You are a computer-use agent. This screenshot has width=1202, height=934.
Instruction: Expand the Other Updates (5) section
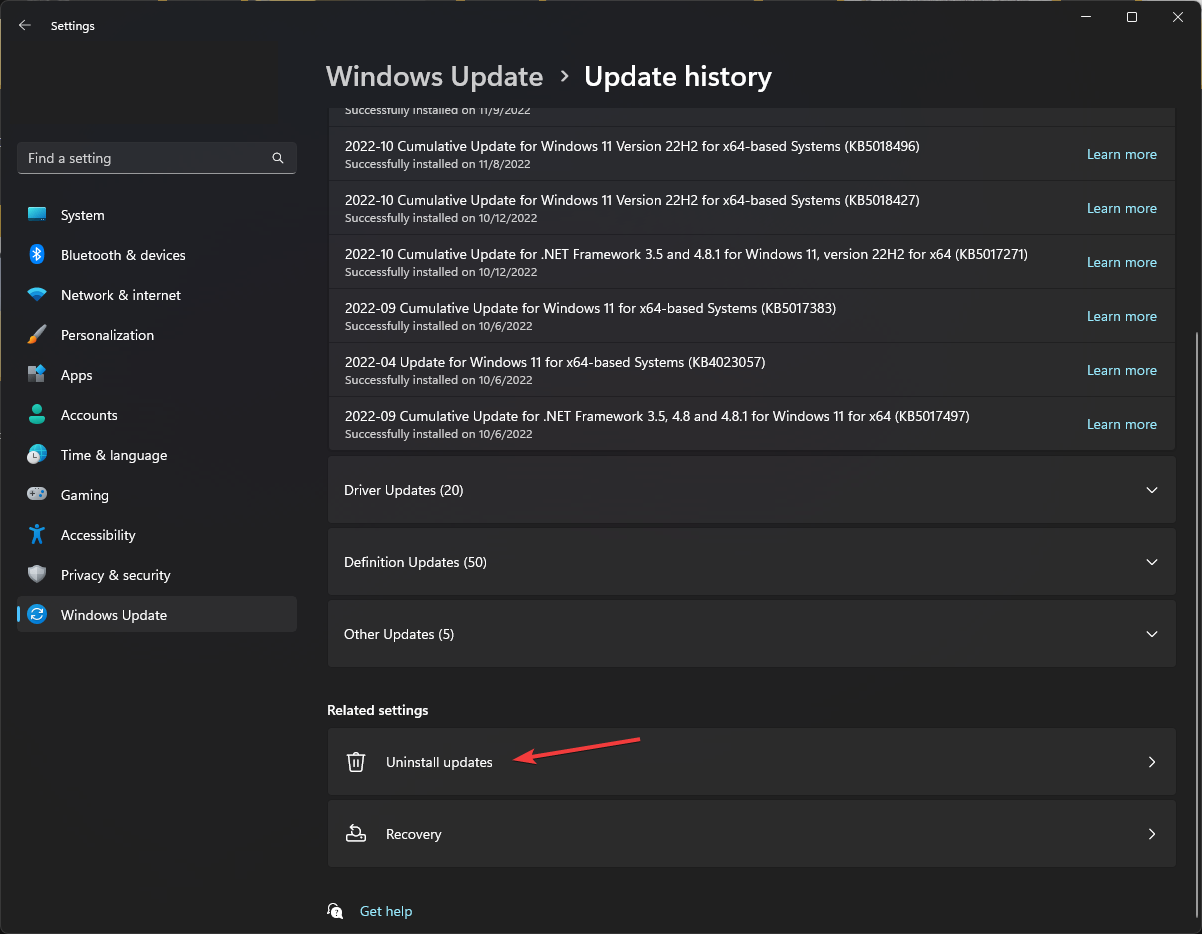point(751,634)
